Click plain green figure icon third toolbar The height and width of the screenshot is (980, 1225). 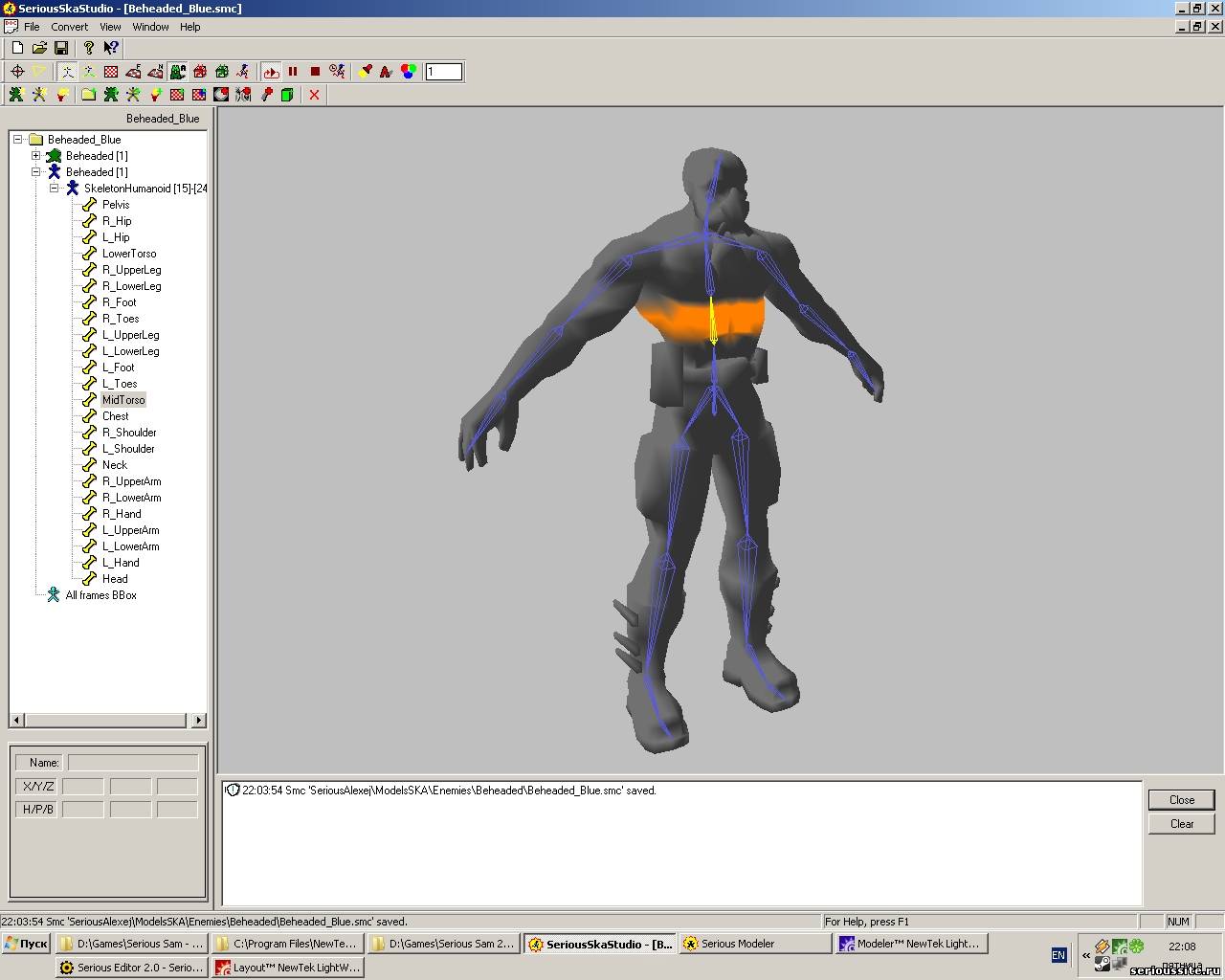111,95
